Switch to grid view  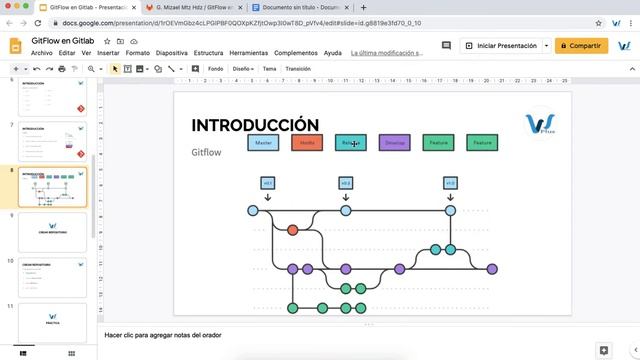(71, 353)
